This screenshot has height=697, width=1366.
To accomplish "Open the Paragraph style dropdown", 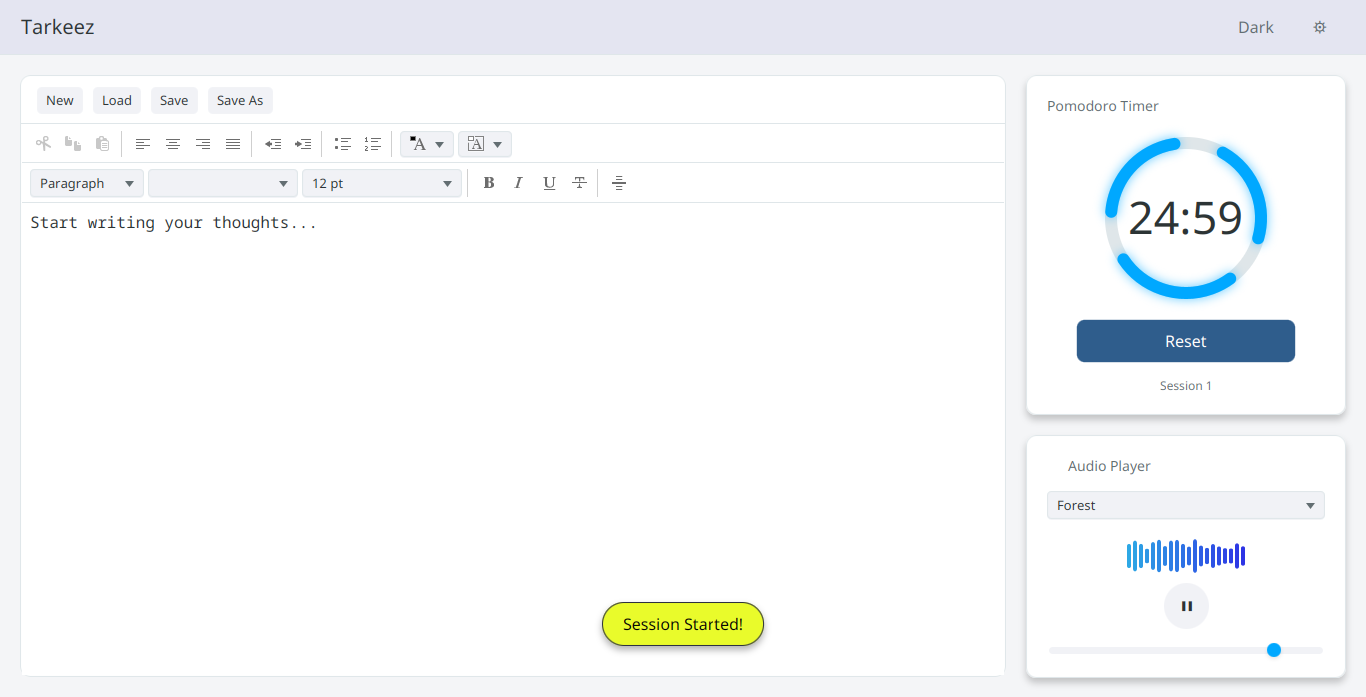I will click(x=87, y=183).
